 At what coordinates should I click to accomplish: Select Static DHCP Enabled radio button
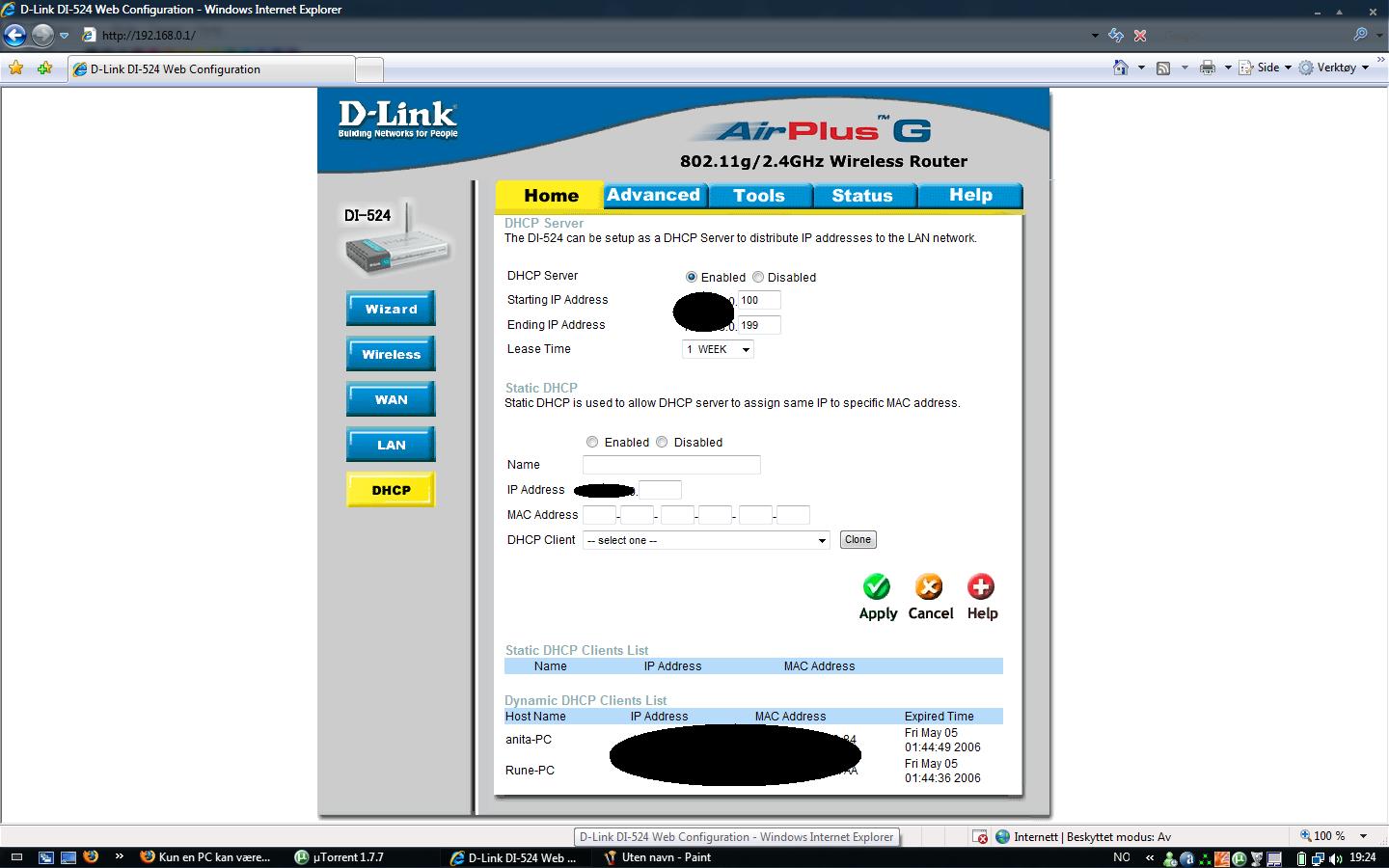click(592, 442)
